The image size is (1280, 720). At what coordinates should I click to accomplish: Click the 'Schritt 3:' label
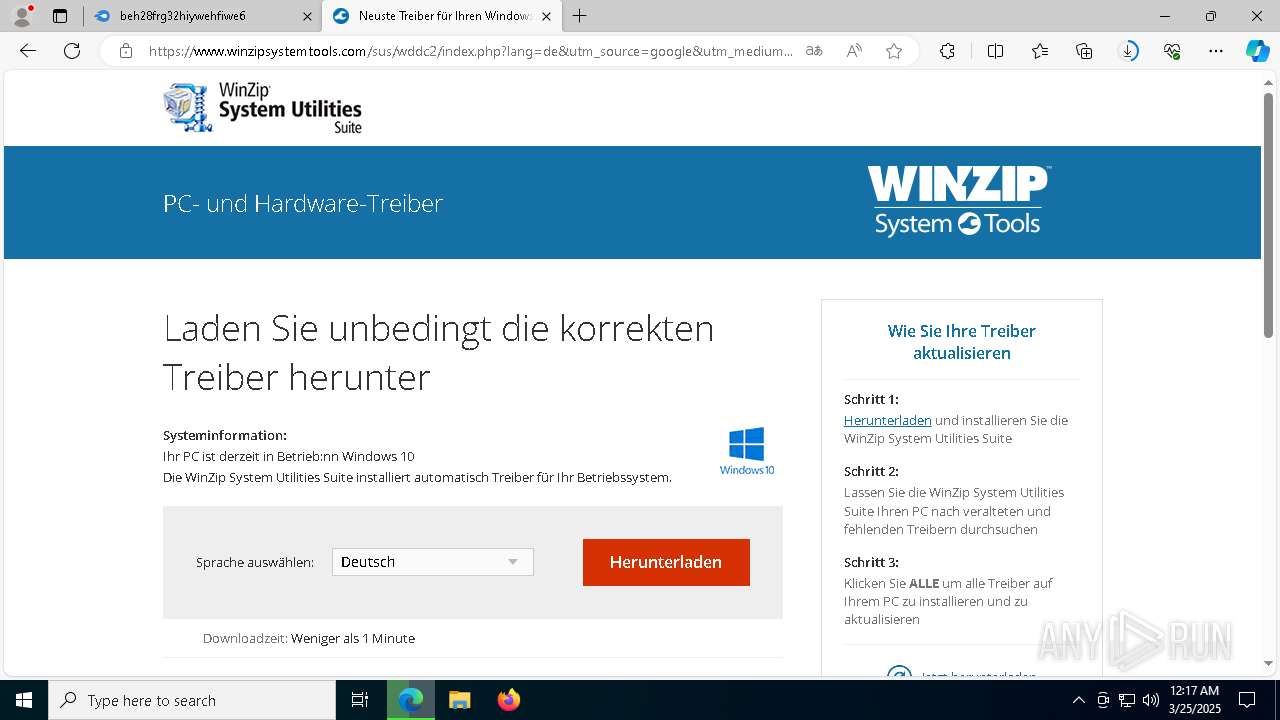(x=871, y=562)
